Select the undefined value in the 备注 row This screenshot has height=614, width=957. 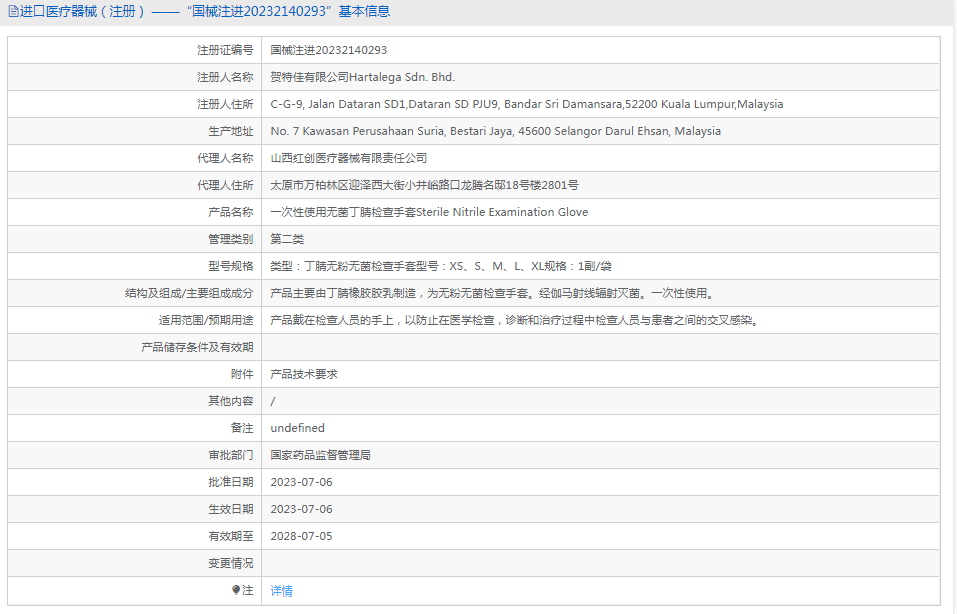point(297,428)
